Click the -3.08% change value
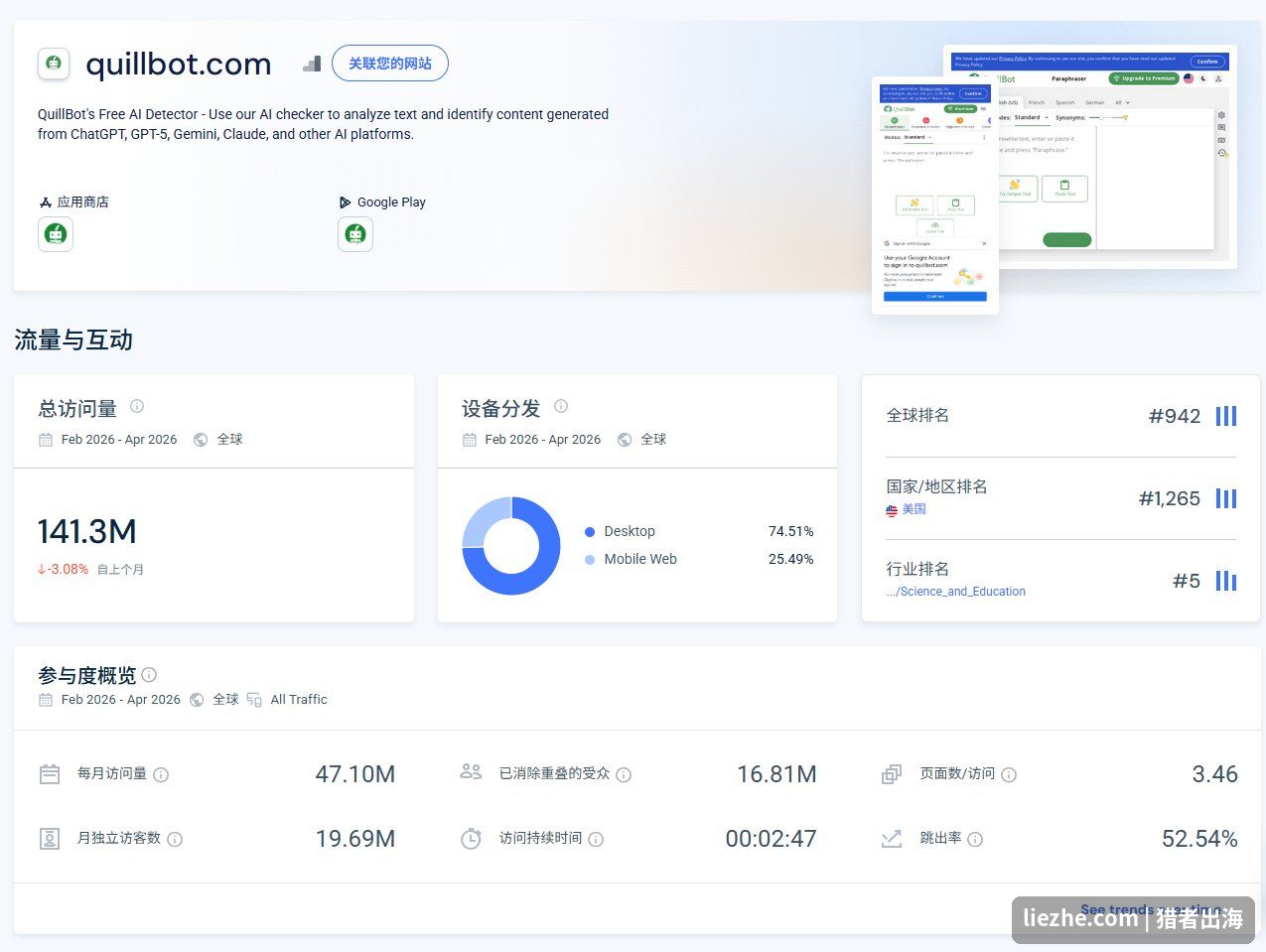The width and height of the screenshot is (1266, 952). (x=64, y=570)
